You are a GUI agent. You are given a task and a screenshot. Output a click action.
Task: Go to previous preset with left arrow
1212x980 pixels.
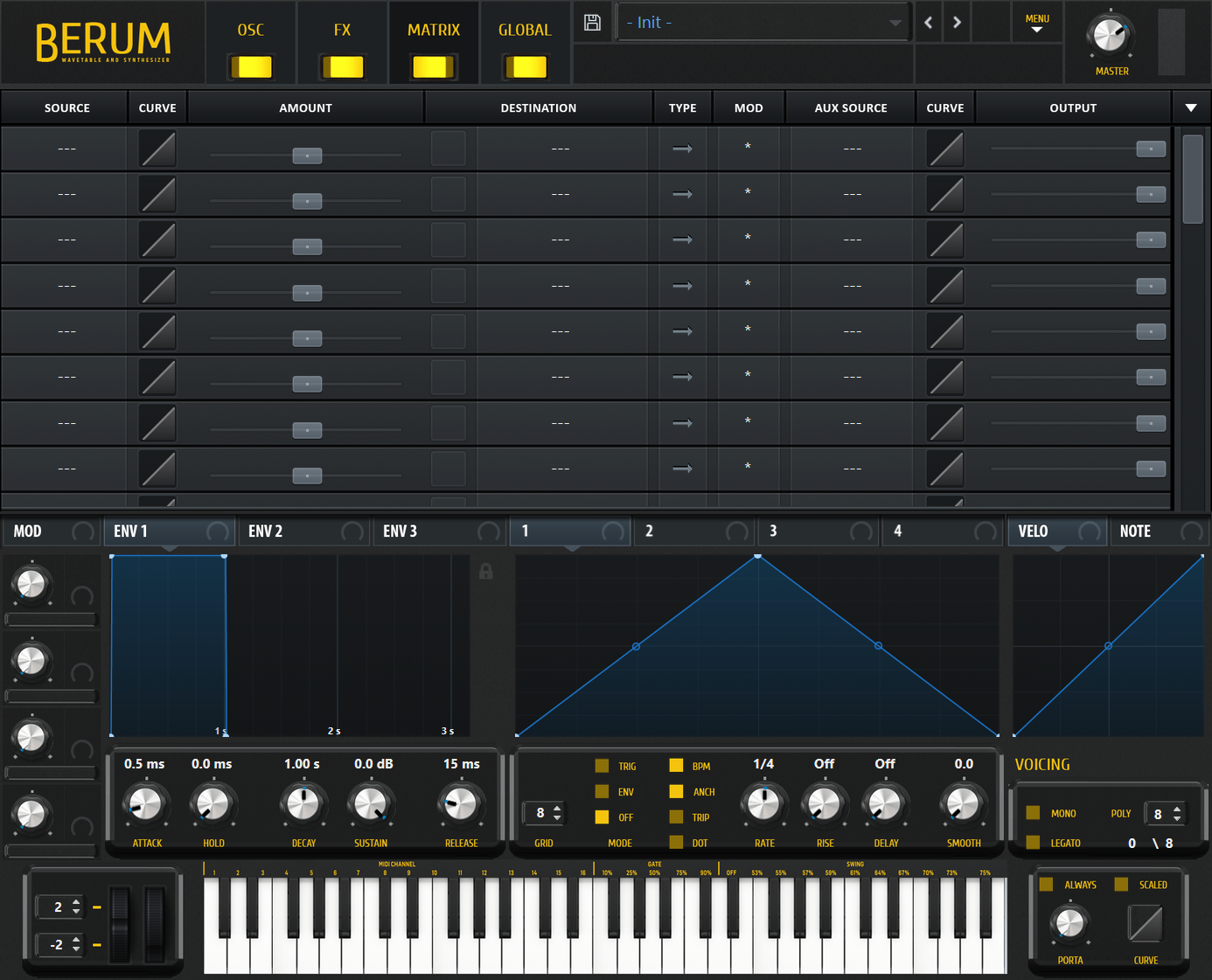click(x=929, y=23)
